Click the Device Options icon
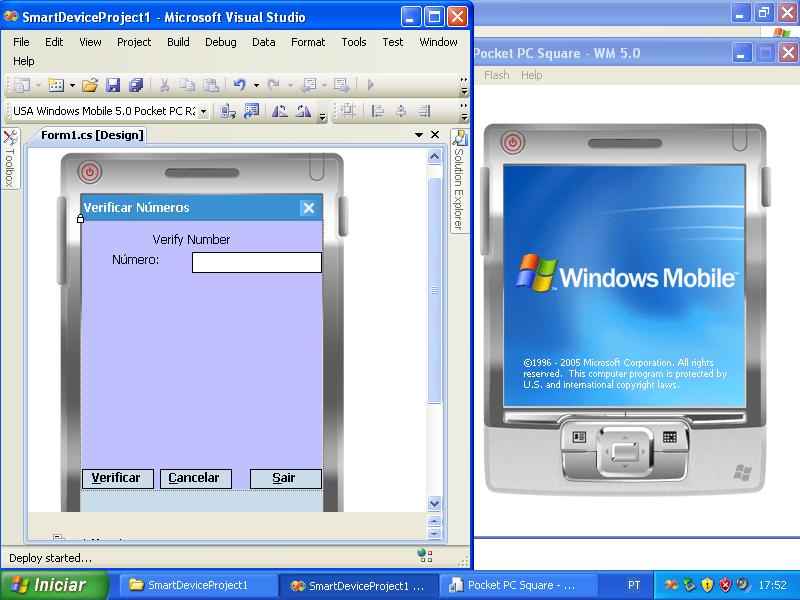The width and height of the screenshot is (800, 600). tap(251, 111)
